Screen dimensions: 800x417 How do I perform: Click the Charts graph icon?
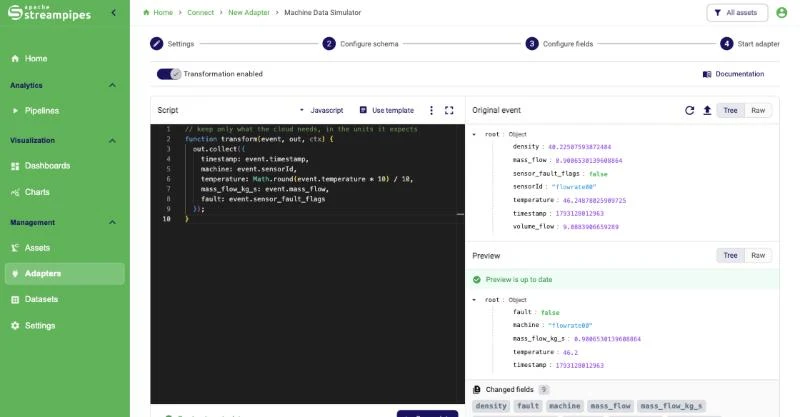15,192
